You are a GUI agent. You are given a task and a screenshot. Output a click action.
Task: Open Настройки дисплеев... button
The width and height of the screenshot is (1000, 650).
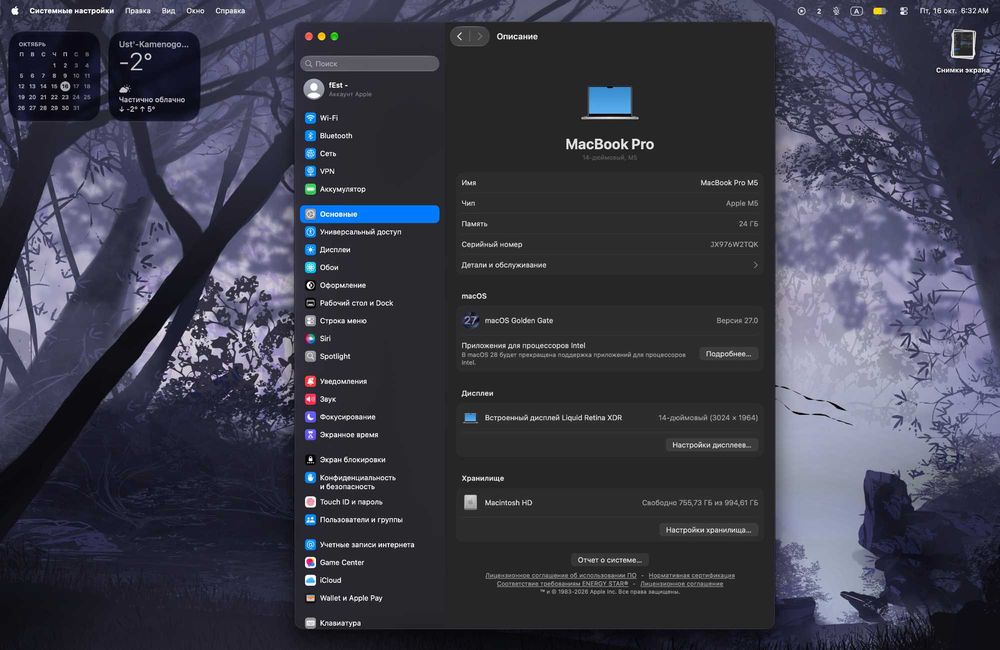coord(711,445)
